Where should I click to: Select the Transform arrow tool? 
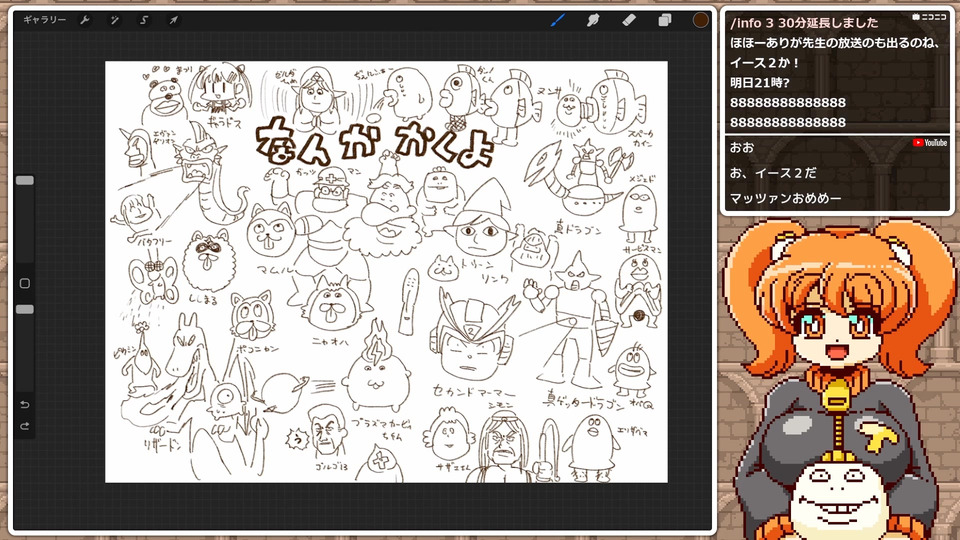tap(173, 20)
